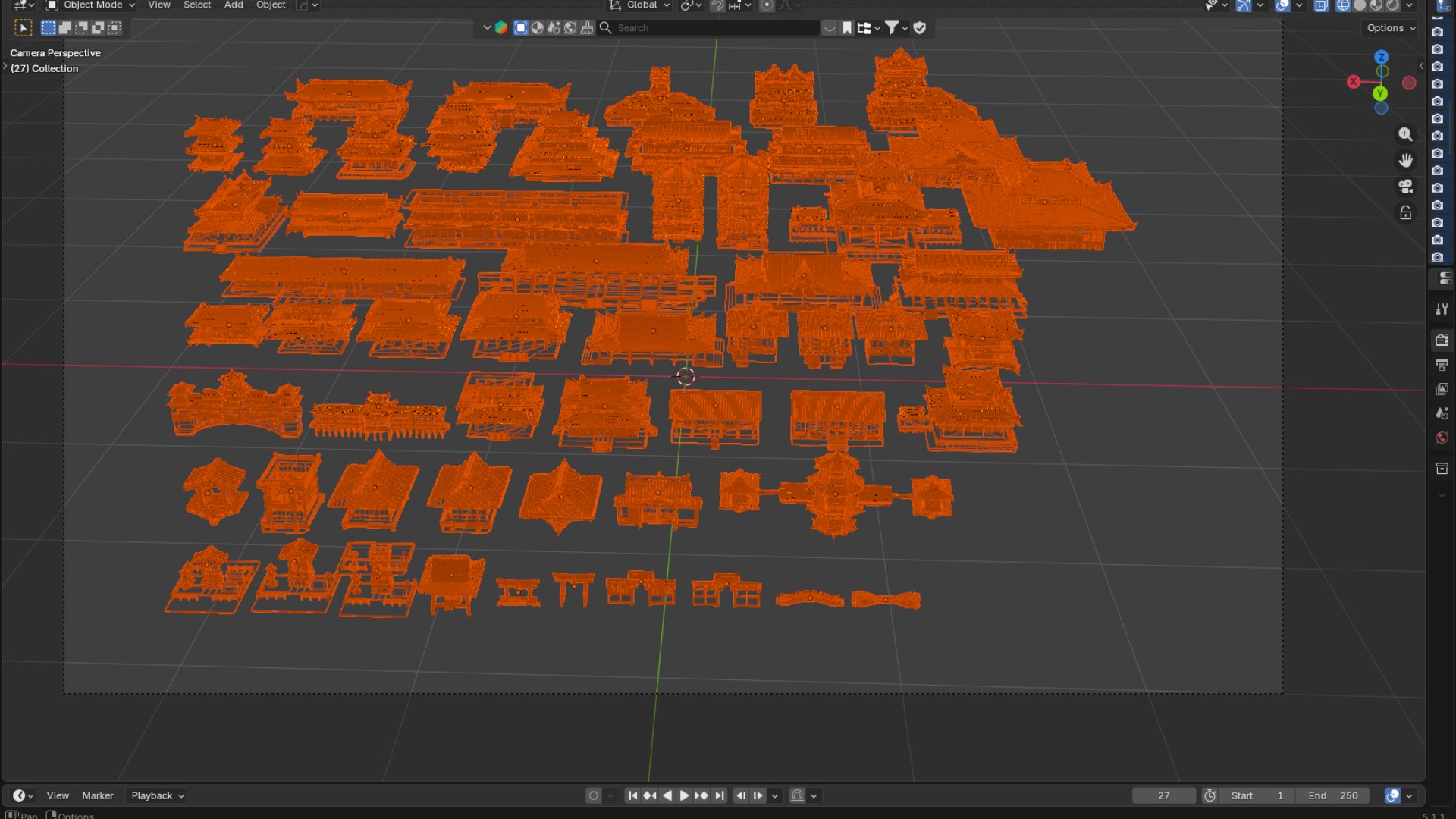Open the Object Mode dropdown
This screenshot has height=819, width=1456.
click(x=90, y=5)
